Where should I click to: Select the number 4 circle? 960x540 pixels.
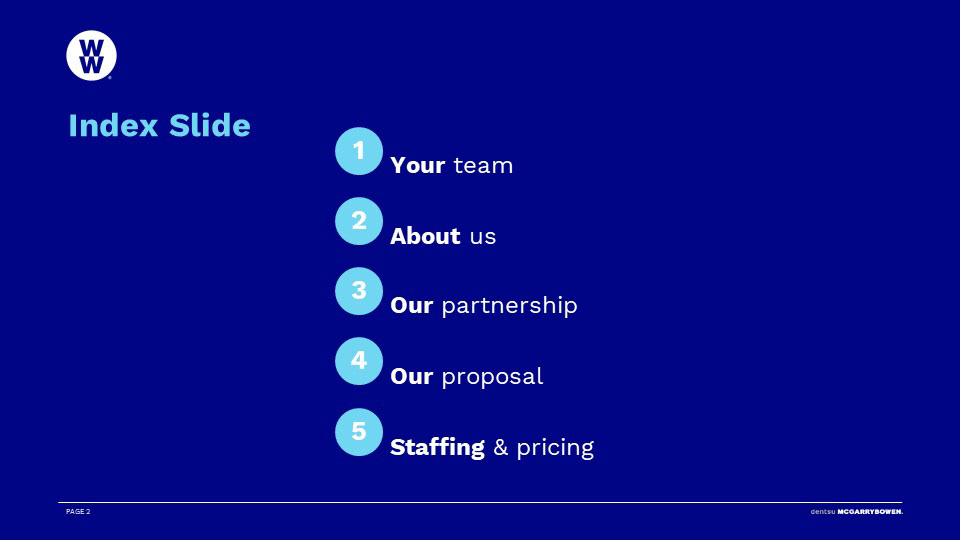(x=359, y=361)
